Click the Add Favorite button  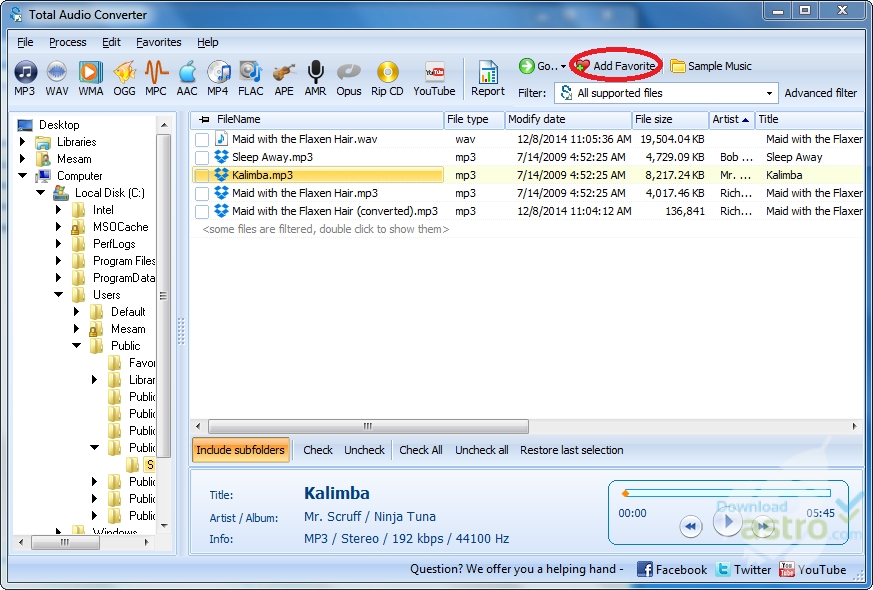click(616, 66)
